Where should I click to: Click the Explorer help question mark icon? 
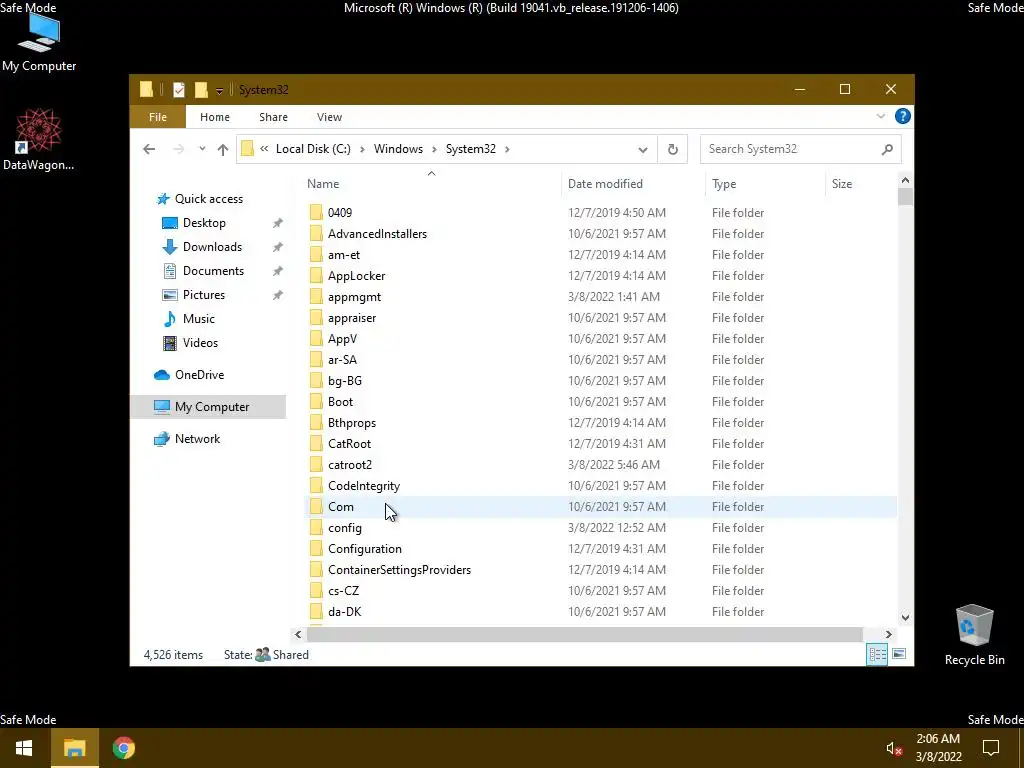(x=903, y=116)
